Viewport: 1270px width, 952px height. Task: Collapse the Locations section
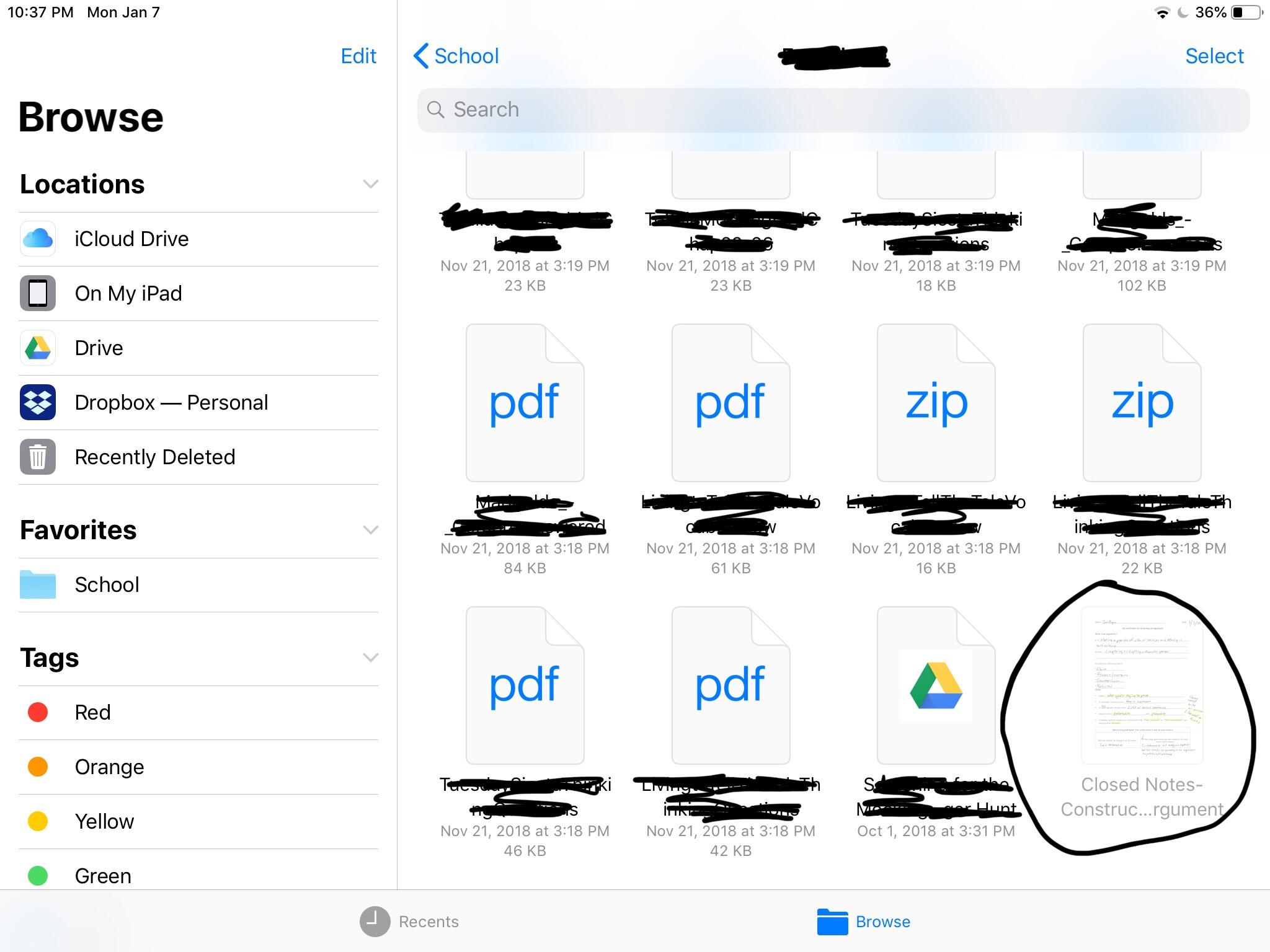click(x=370, y=184)
